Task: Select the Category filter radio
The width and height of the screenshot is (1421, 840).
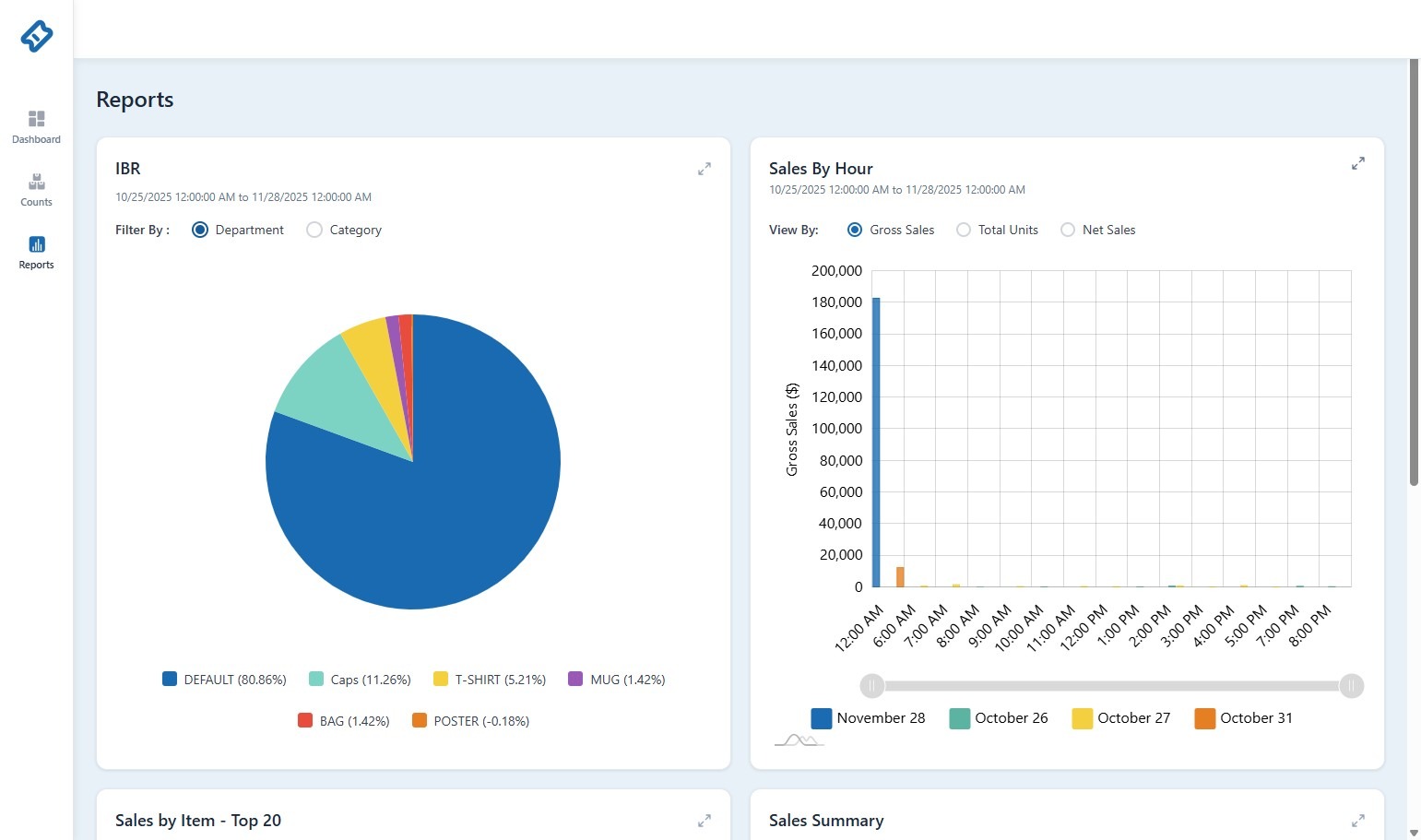Action: [x=314, y=230]
